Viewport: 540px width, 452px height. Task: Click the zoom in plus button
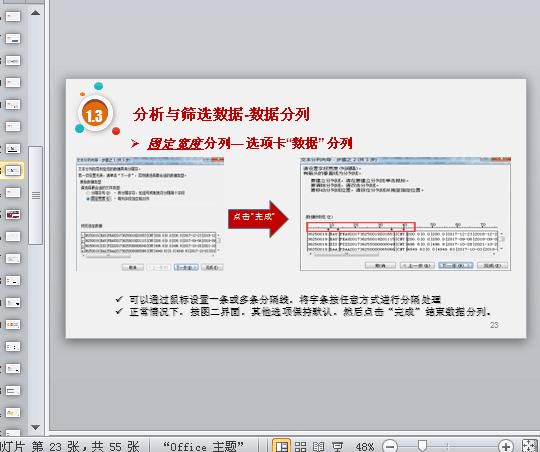506,447
